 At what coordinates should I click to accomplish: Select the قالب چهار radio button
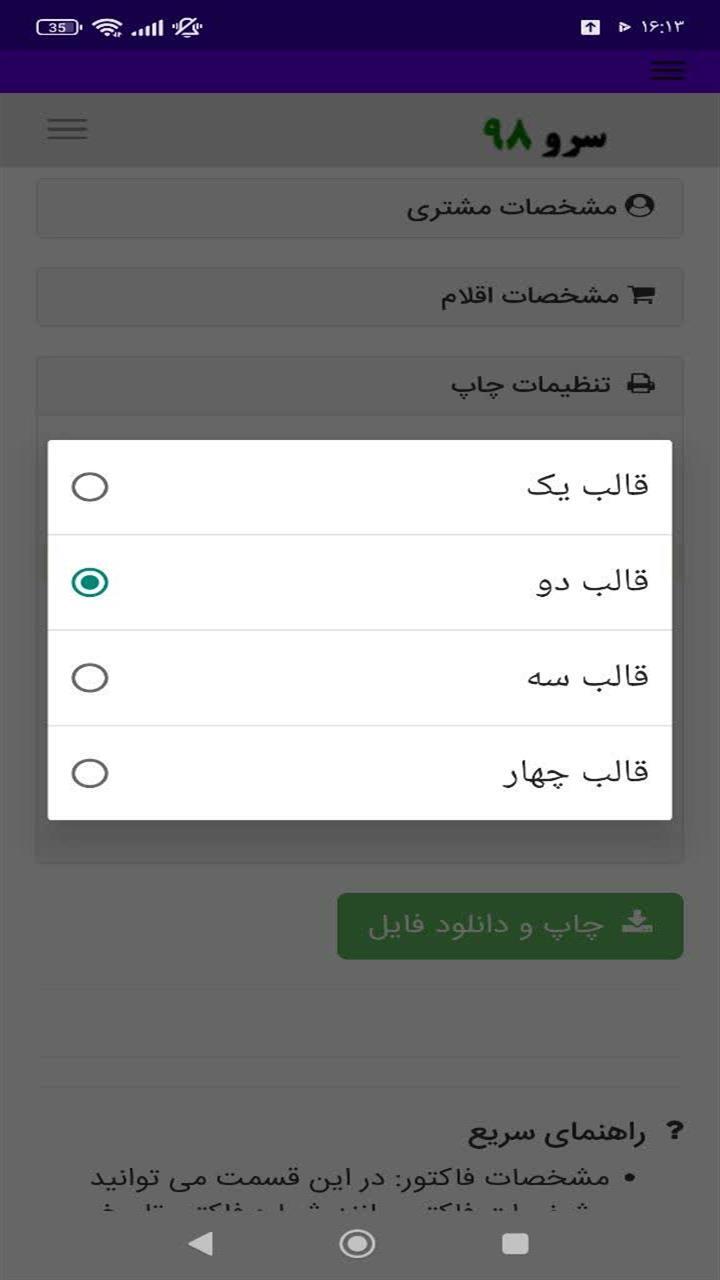(x=90, y=773)
